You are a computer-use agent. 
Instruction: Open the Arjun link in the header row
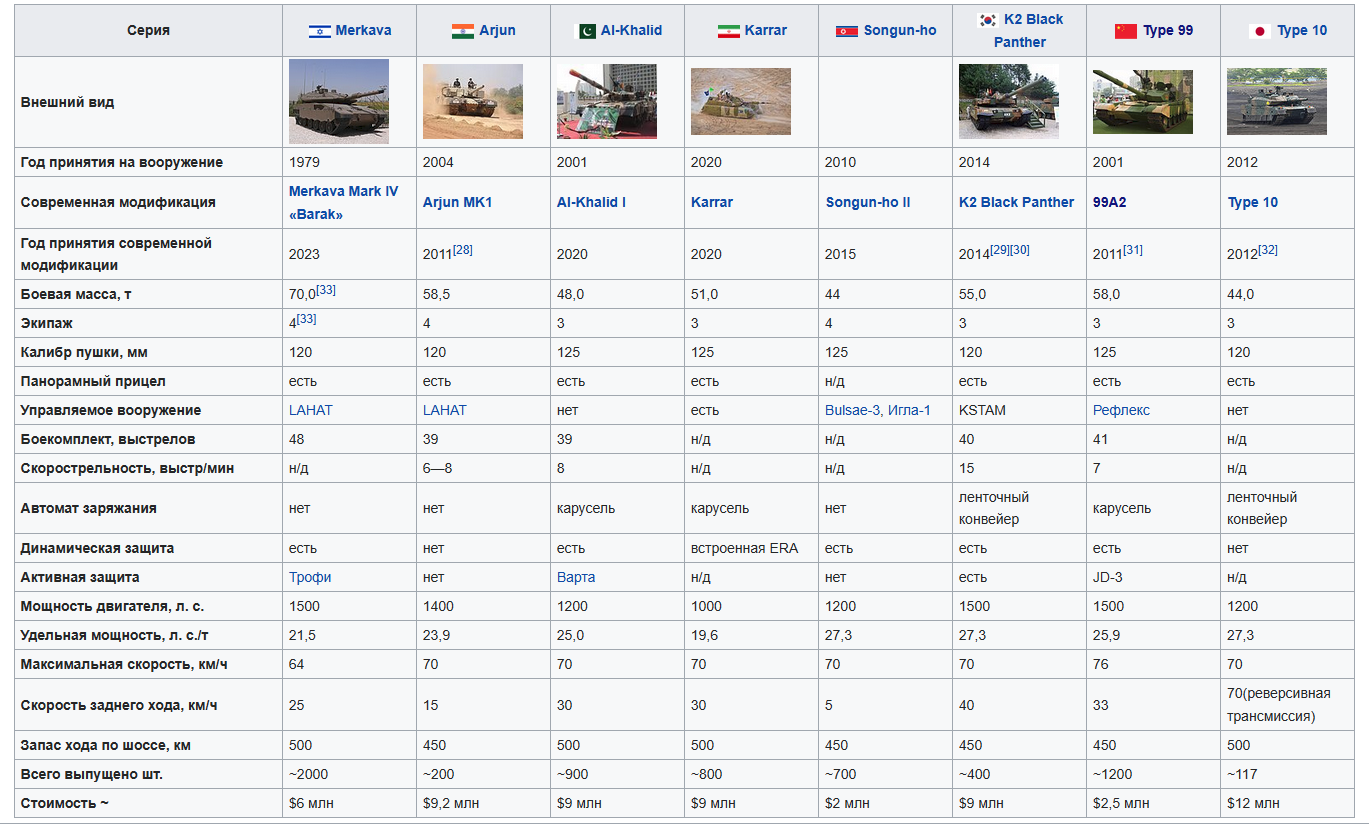point(497,30)
